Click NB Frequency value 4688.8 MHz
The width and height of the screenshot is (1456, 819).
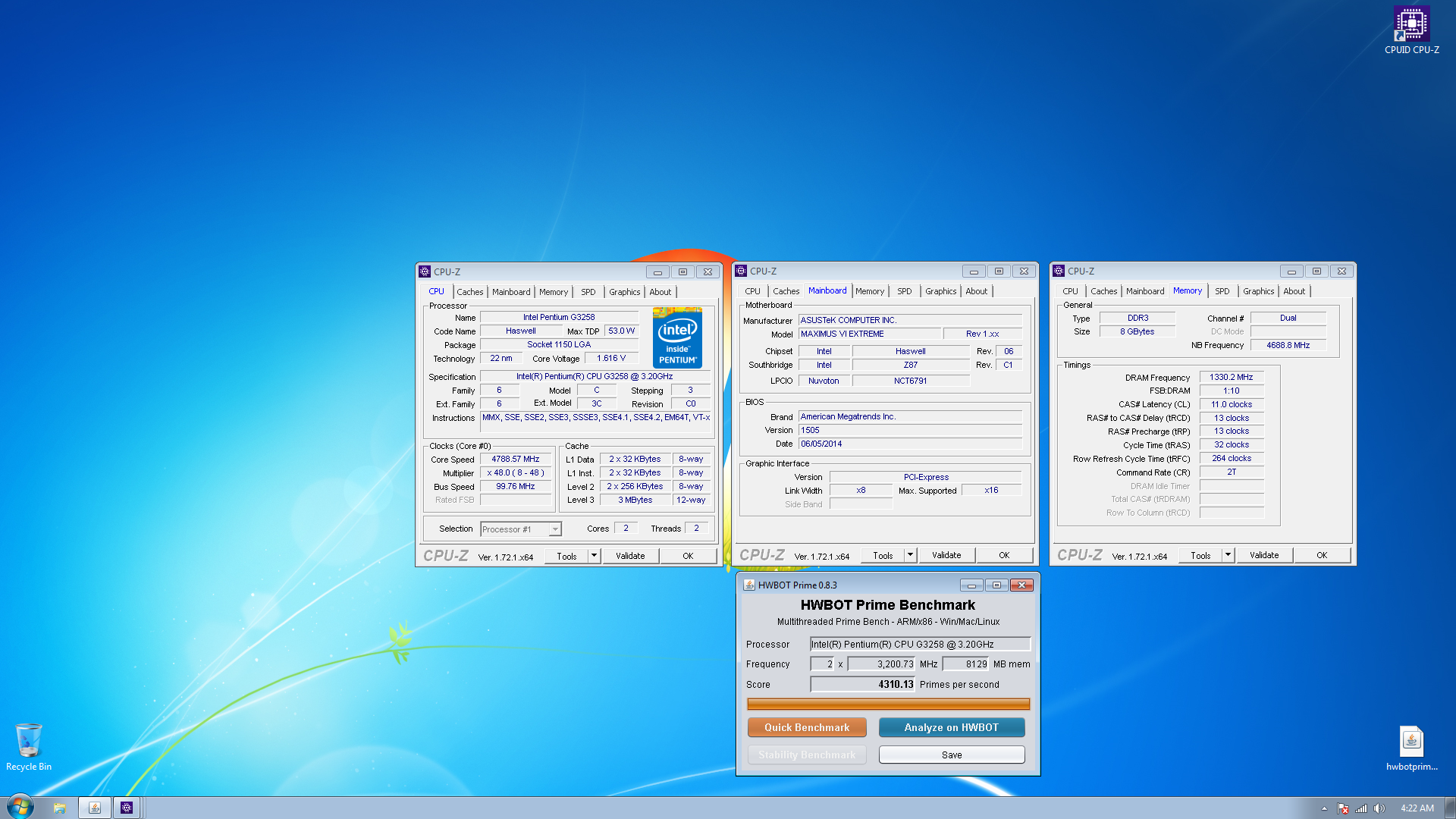(x=1288, y=345)
